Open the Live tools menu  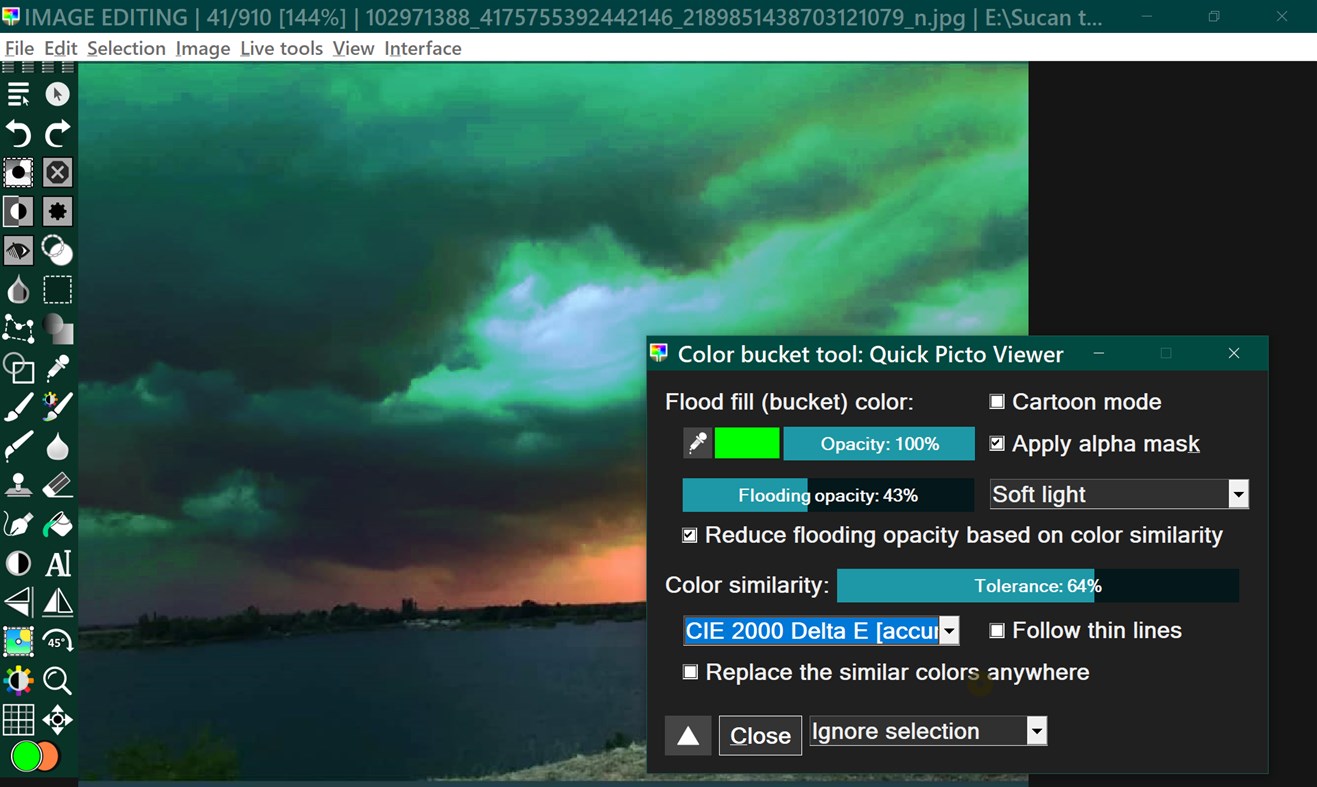point(281,48)
